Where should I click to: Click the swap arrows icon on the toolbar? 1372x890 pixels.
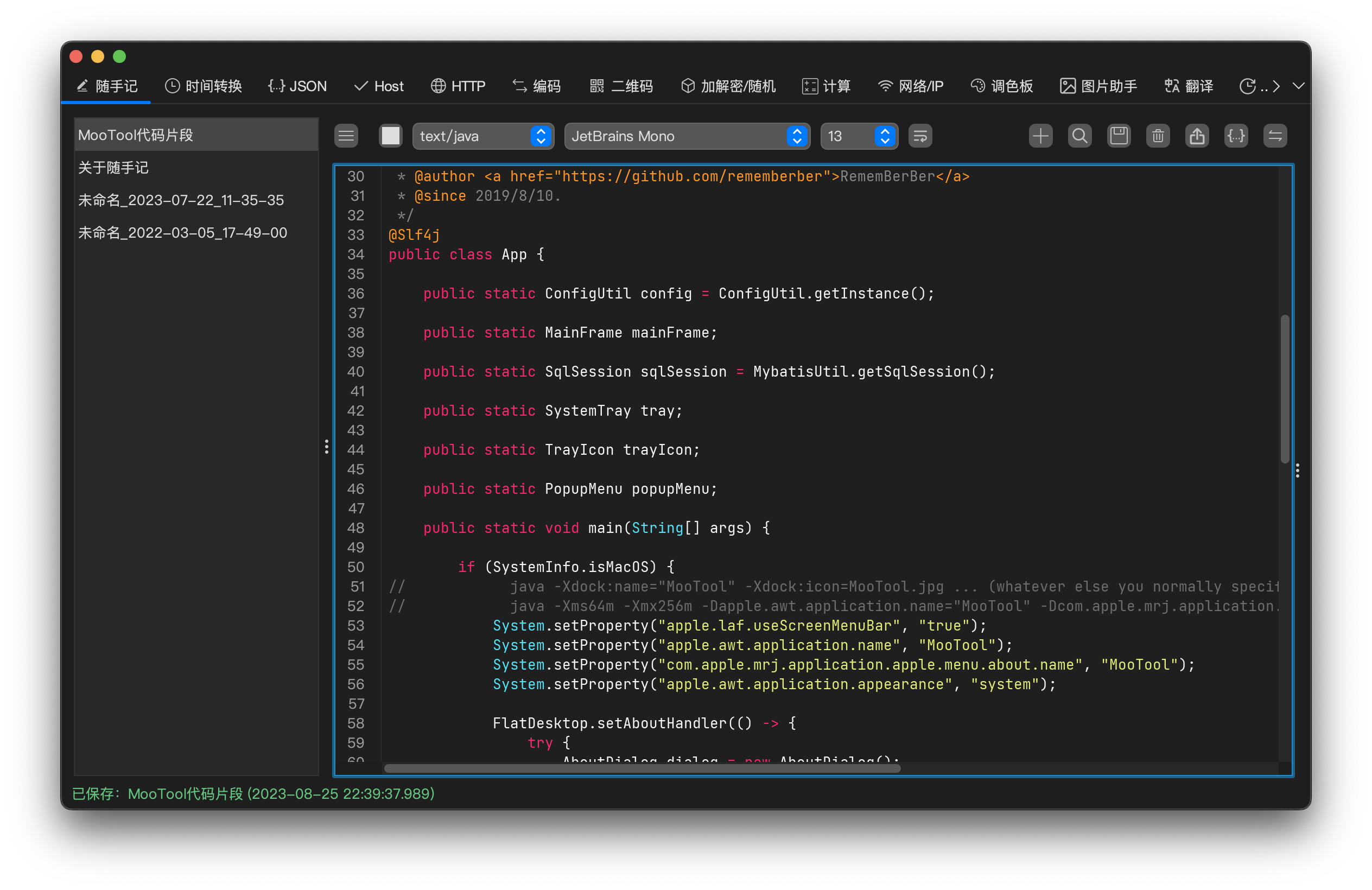click(1275, 136)
